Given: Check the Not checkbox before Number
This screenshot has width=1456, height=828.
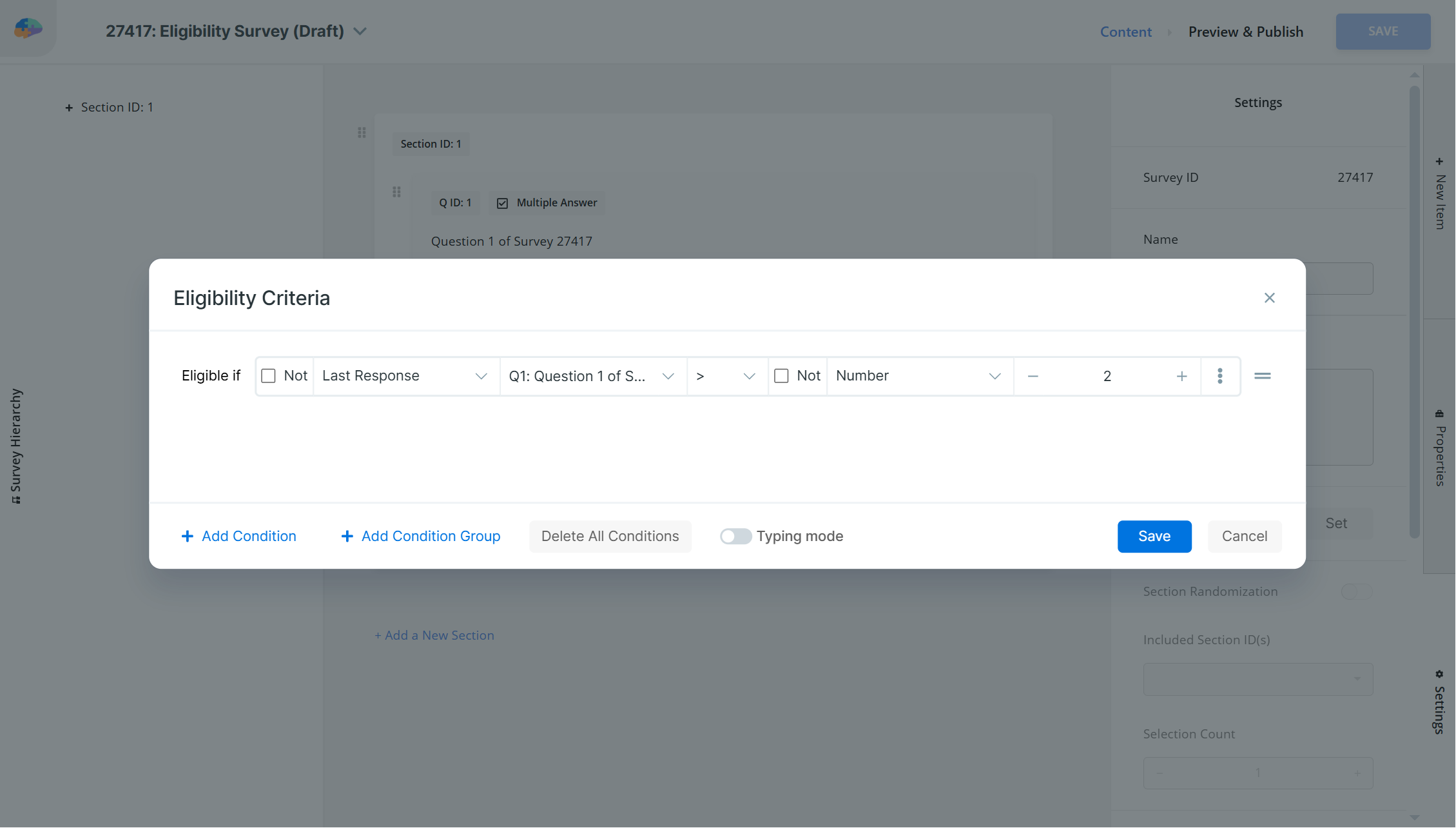Looking at the screenshot, I should pyautogui.click(x=781, y=376).
